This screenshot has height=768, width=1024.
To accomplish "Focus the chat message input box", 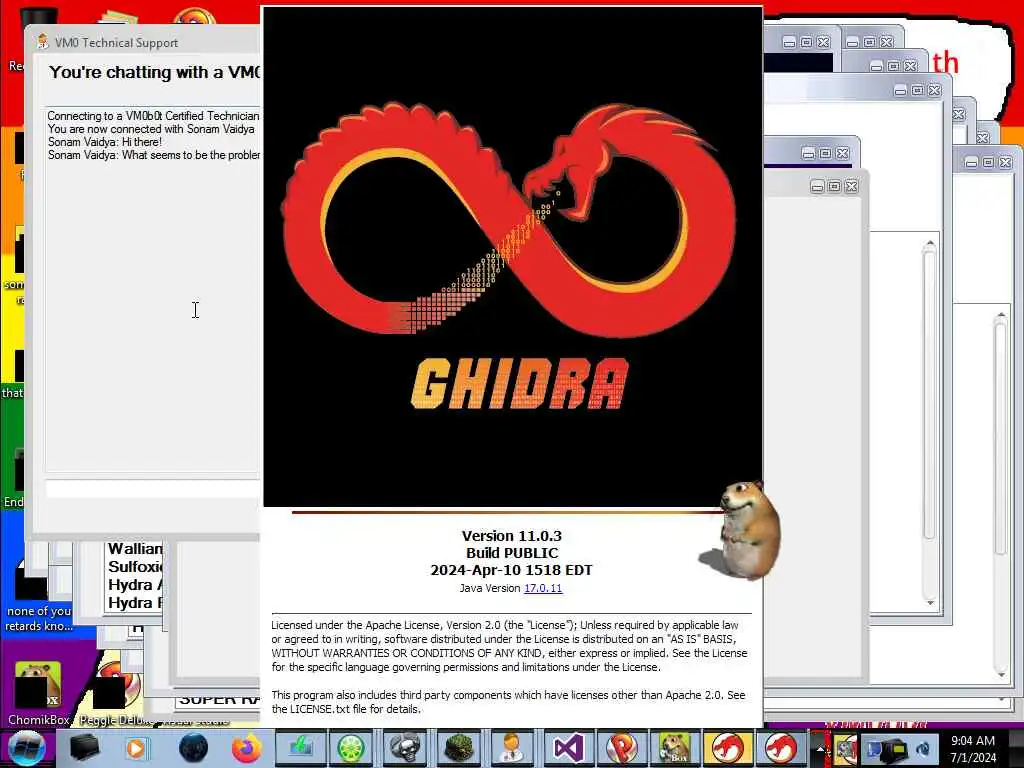I will [153, 488].
